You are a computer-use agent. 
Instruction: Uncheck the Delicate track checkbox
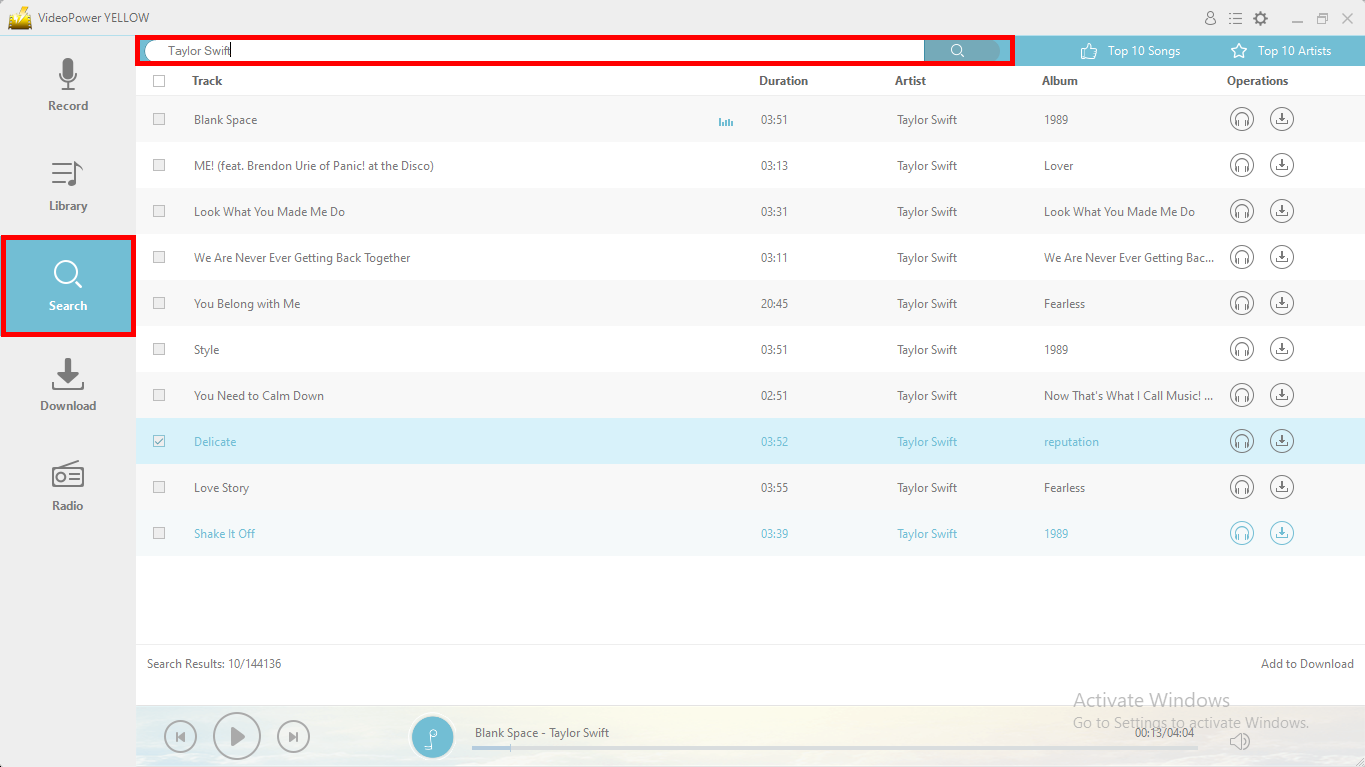point(158,441)
